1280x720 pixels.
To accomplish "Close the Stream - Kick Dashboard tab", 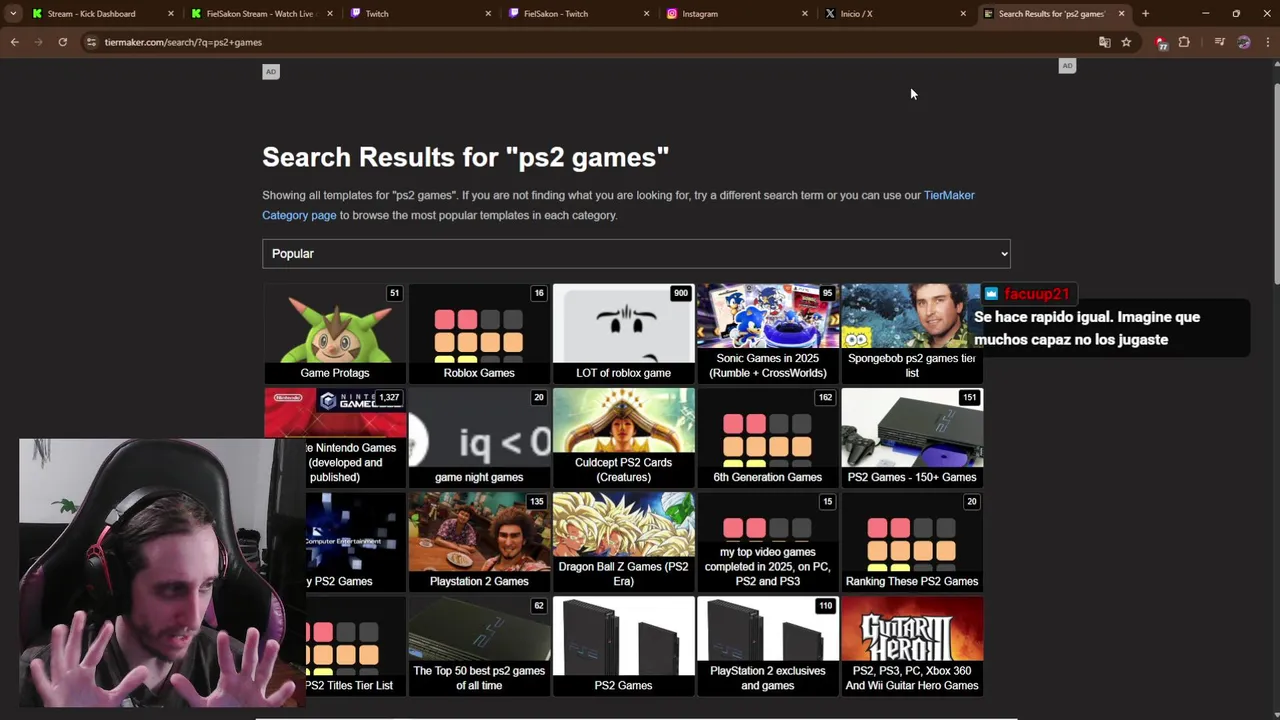I will pos(171,14).
